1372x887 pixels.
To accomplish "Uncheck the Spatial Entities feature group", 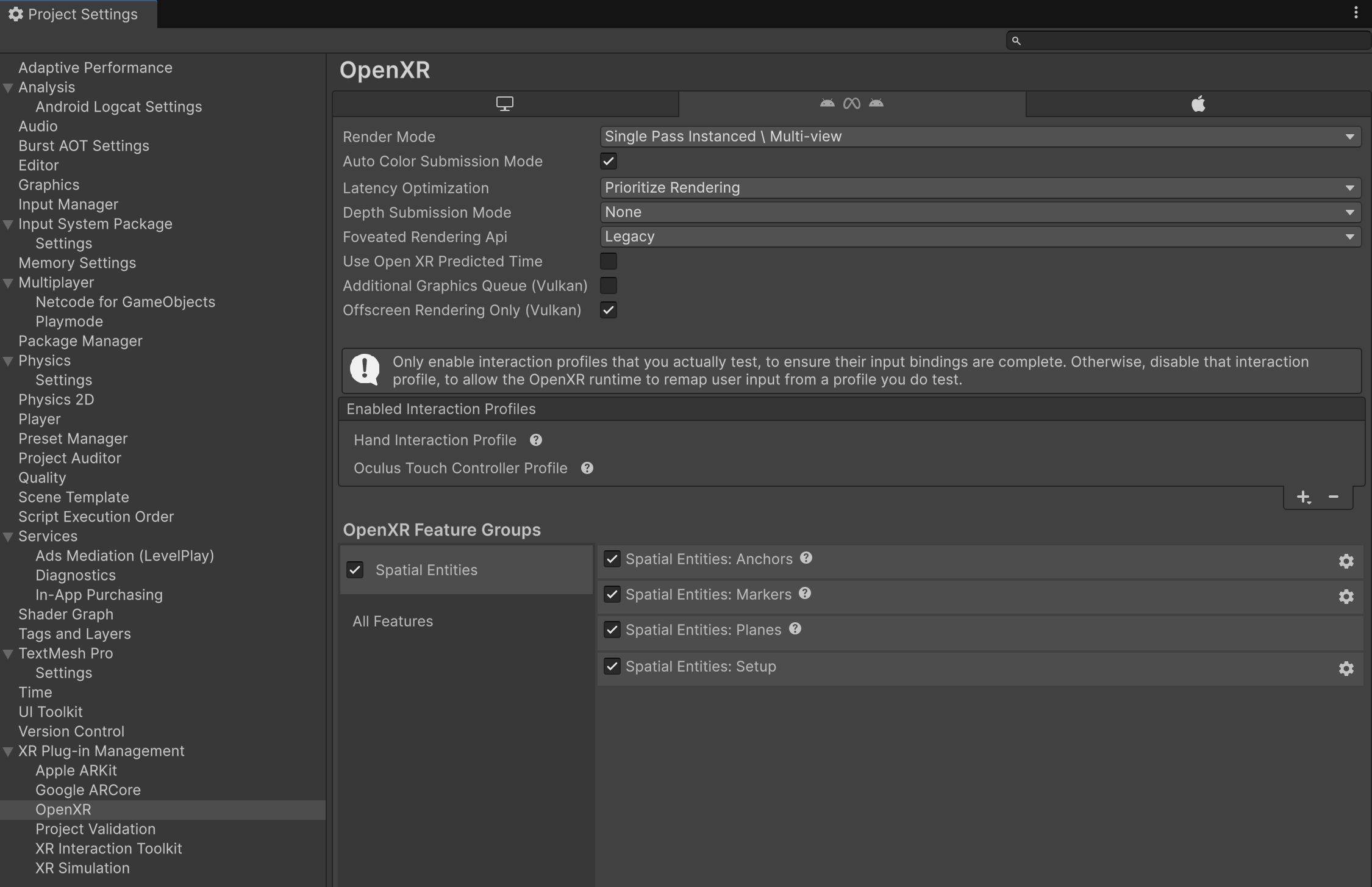I will pyautogui.click(x=355, y=570).
